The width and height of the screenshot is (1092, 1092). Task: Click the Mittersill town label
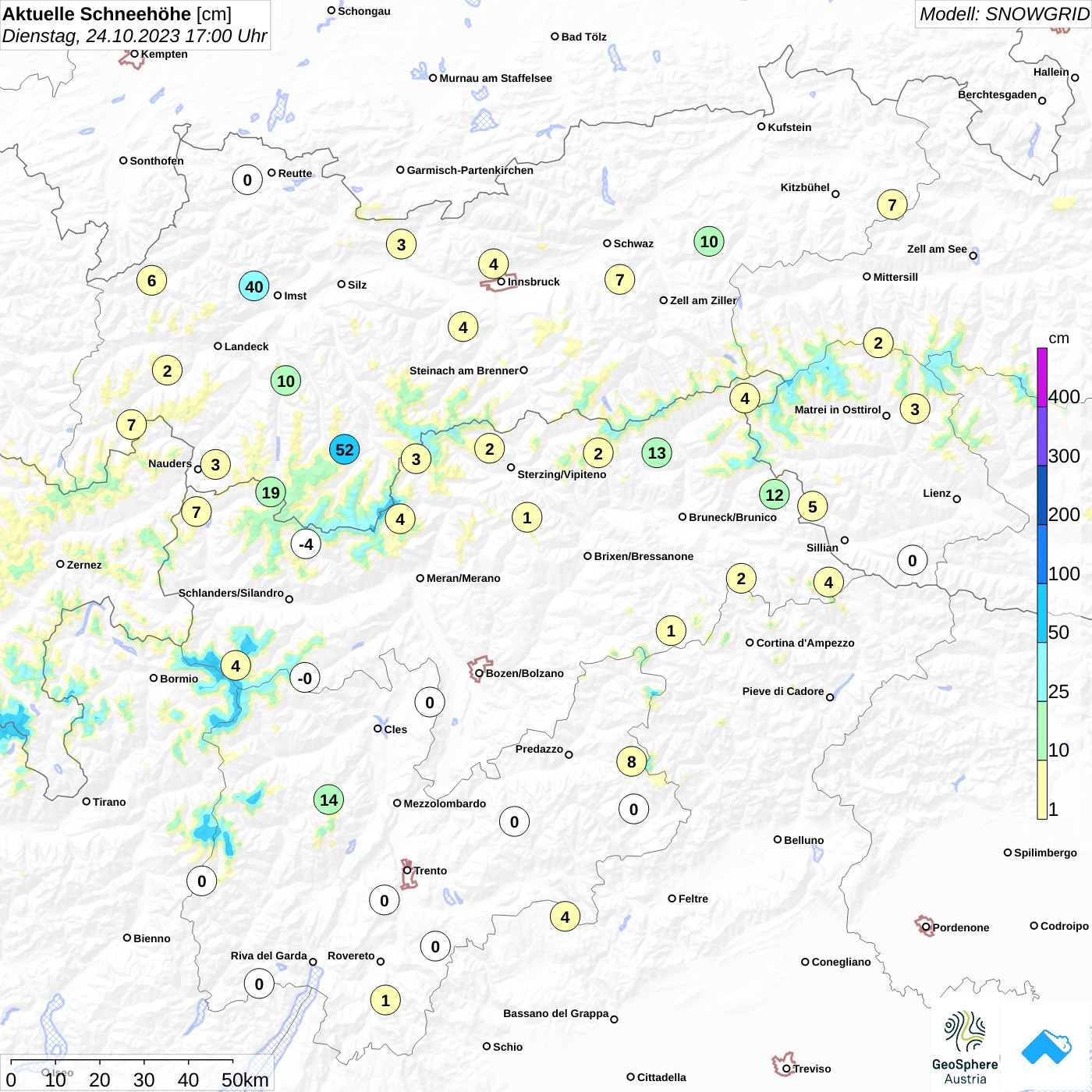tap(895, 277)
